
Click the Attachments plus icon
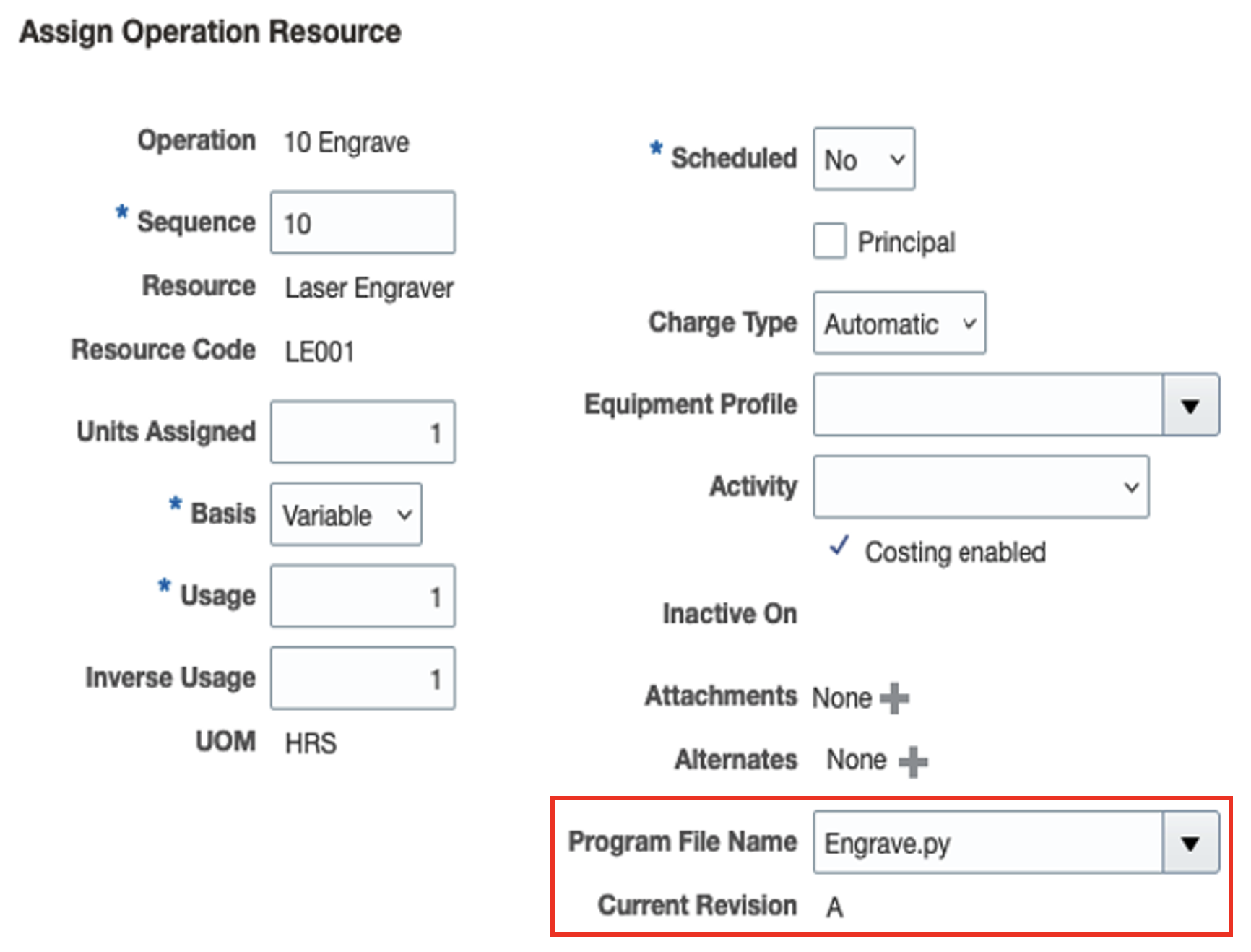894,698
